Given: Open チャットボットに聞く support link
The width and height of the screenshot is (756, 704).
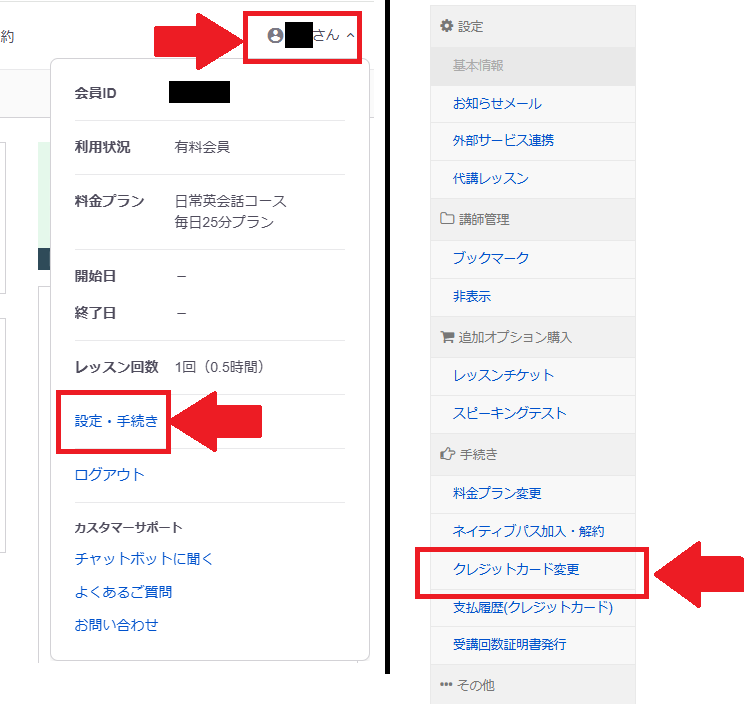Looking at the screenshot, I should pos(144,559).
